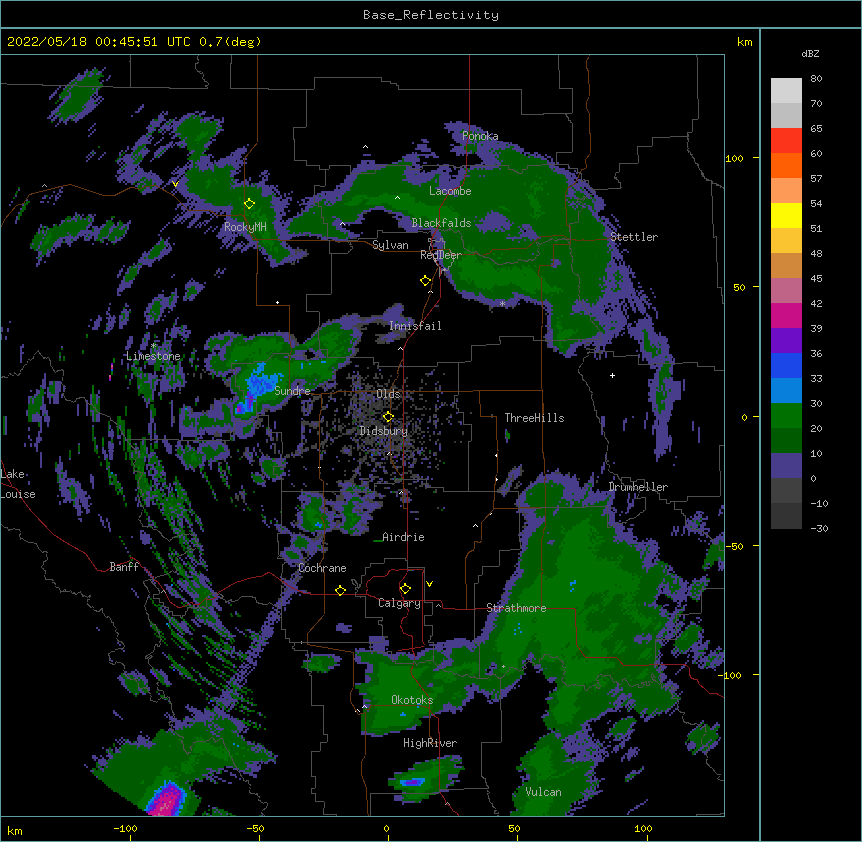The height and width of the screenshot is (842, 862).
Task: Click the white asterisk marker above Limestone
Action: (x=154, y=346)
